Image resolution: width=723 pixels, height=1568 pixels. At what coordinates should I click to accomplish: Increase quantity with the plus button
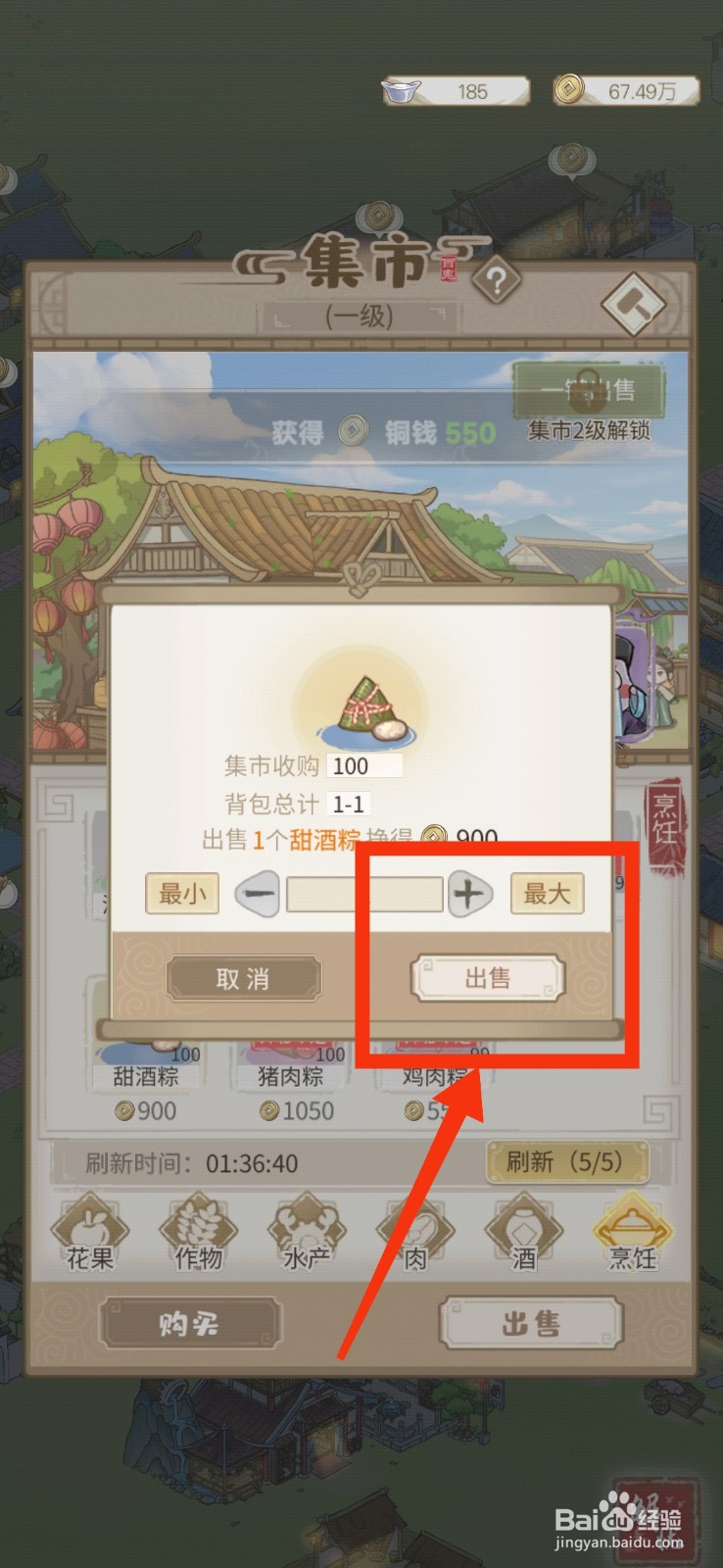click(x=469, y=894)
